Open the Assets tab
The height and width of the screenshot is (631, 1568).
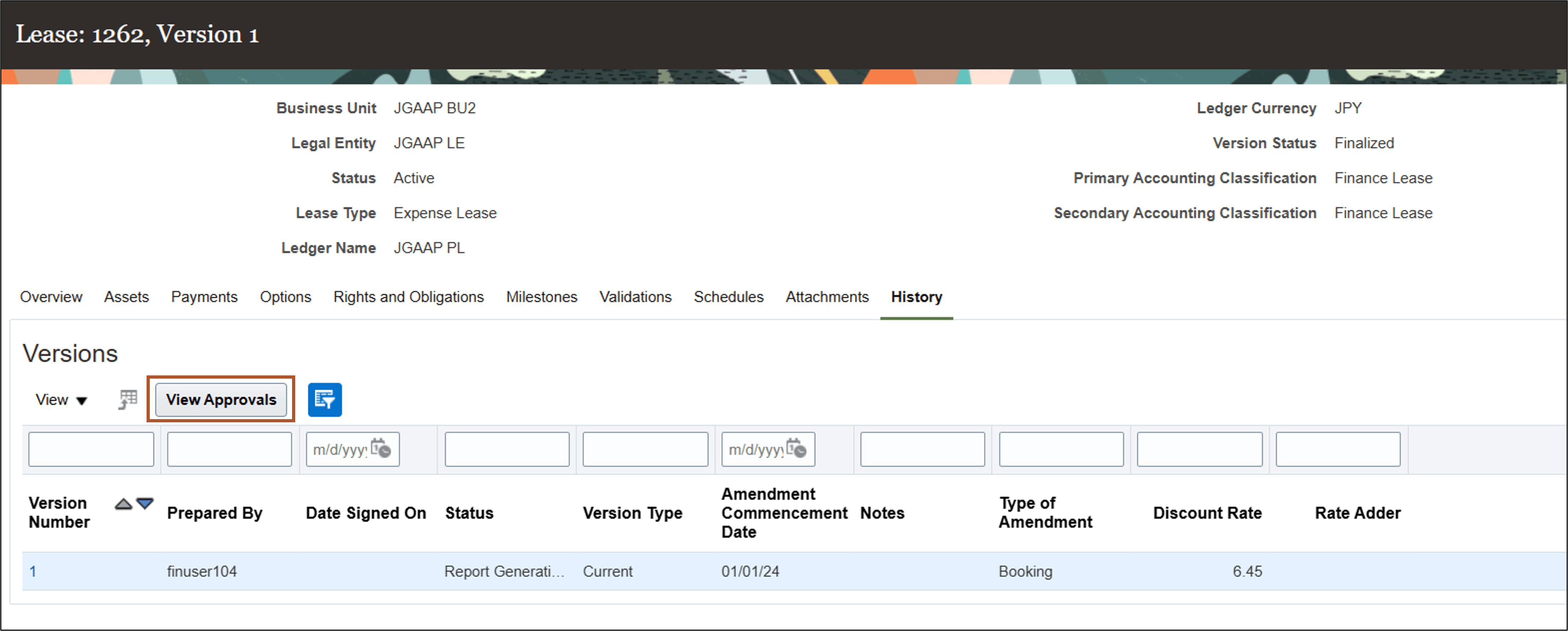pyautogui.click(x=127, y=297)
